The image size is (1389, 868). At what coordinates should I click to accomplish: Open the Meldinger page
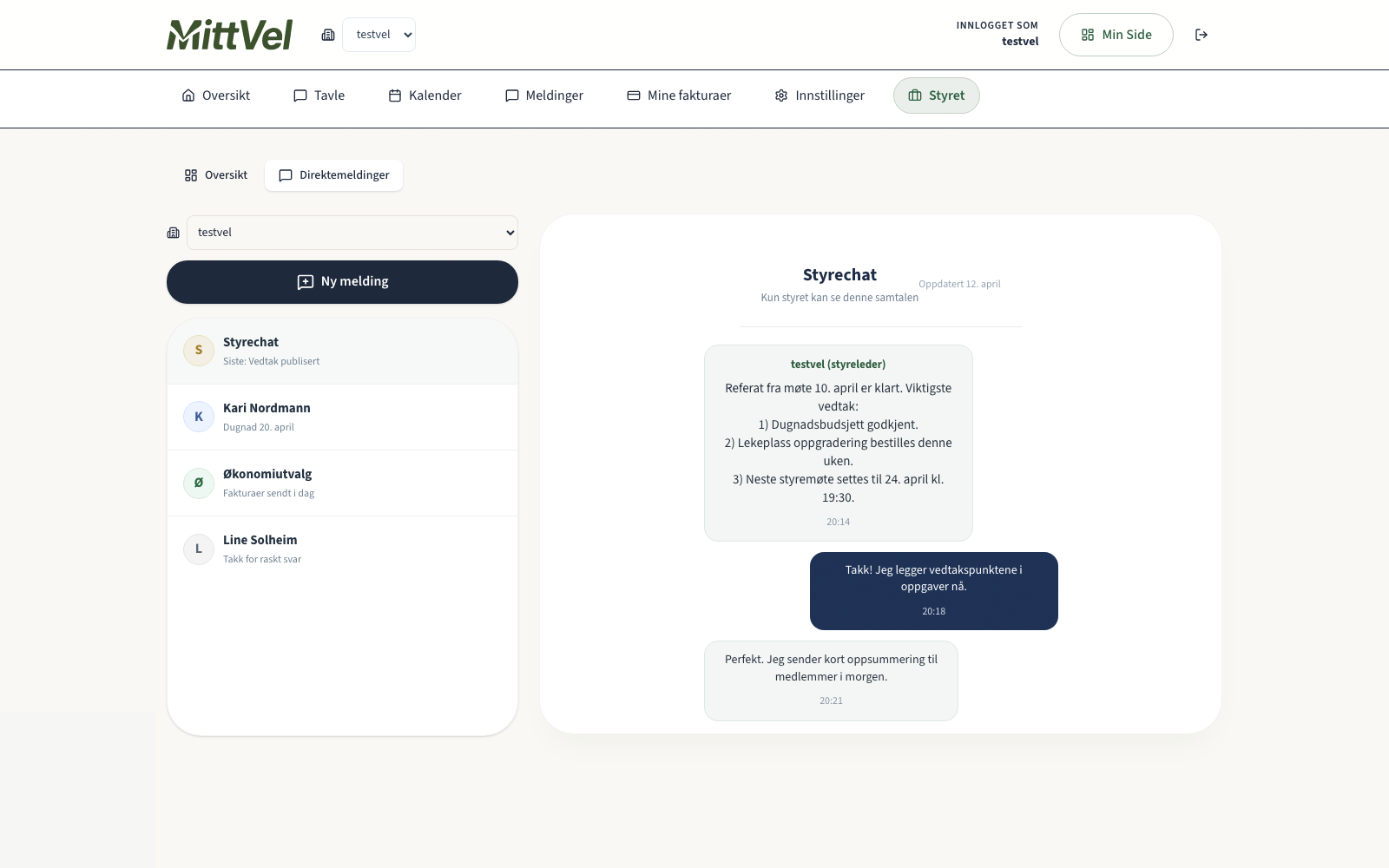pyautogui.click(x=544, y=95)
